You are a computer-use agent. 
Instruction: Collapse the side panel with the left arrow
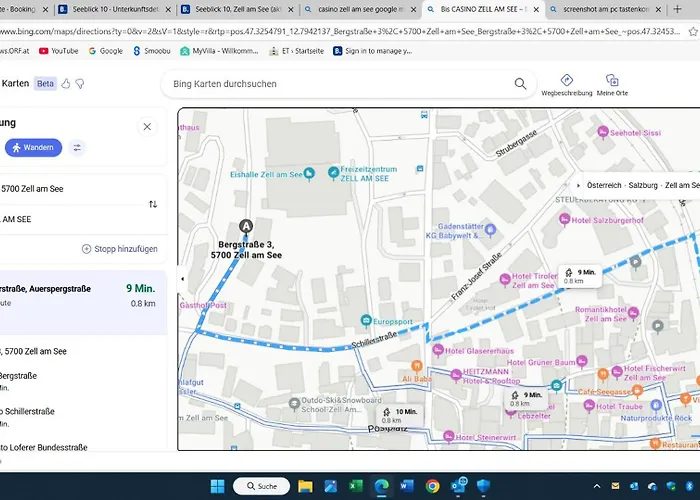181,279
